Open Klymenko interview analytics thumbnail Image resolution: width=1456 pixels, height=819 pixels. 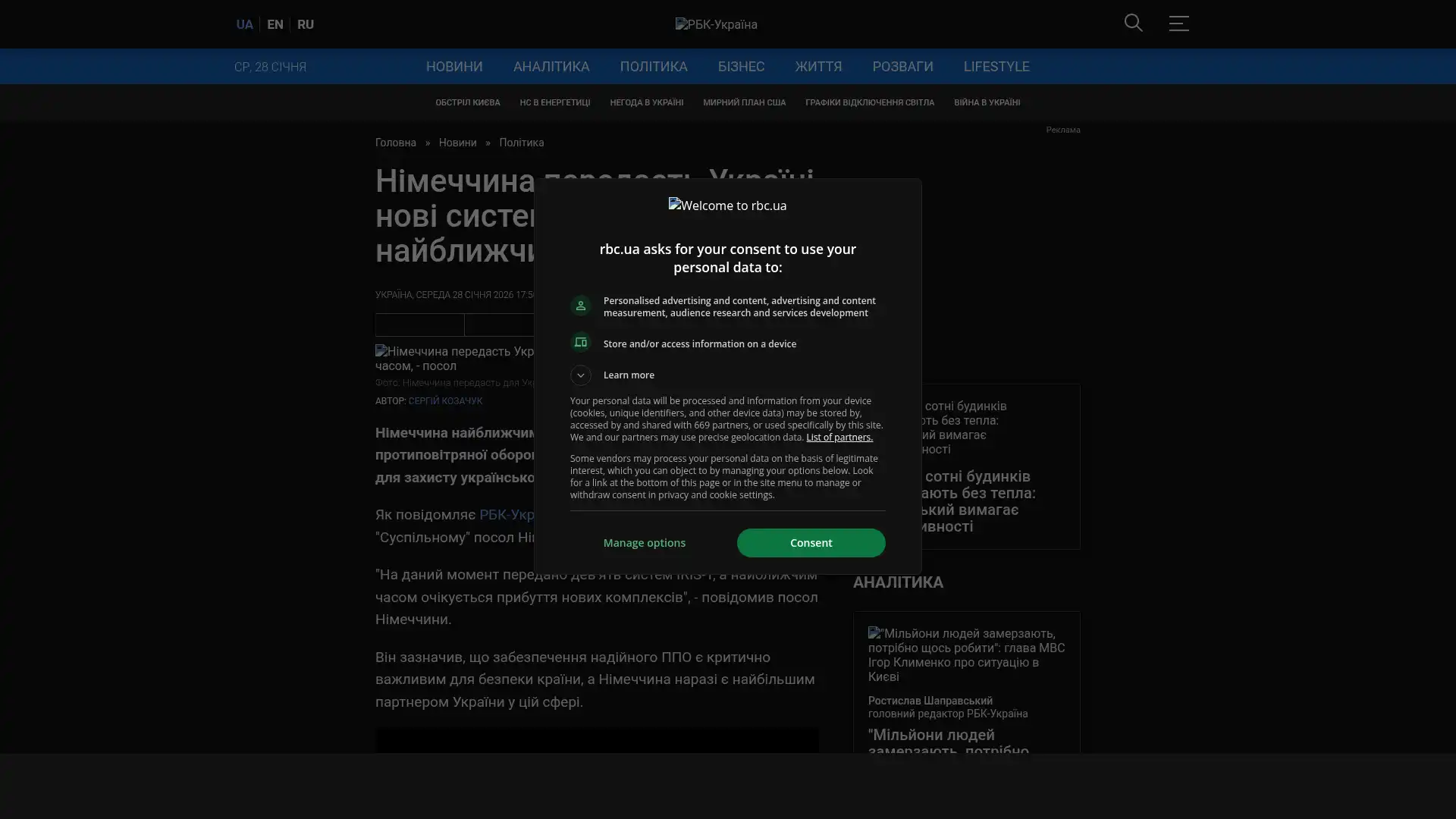[x=966, y=654]
